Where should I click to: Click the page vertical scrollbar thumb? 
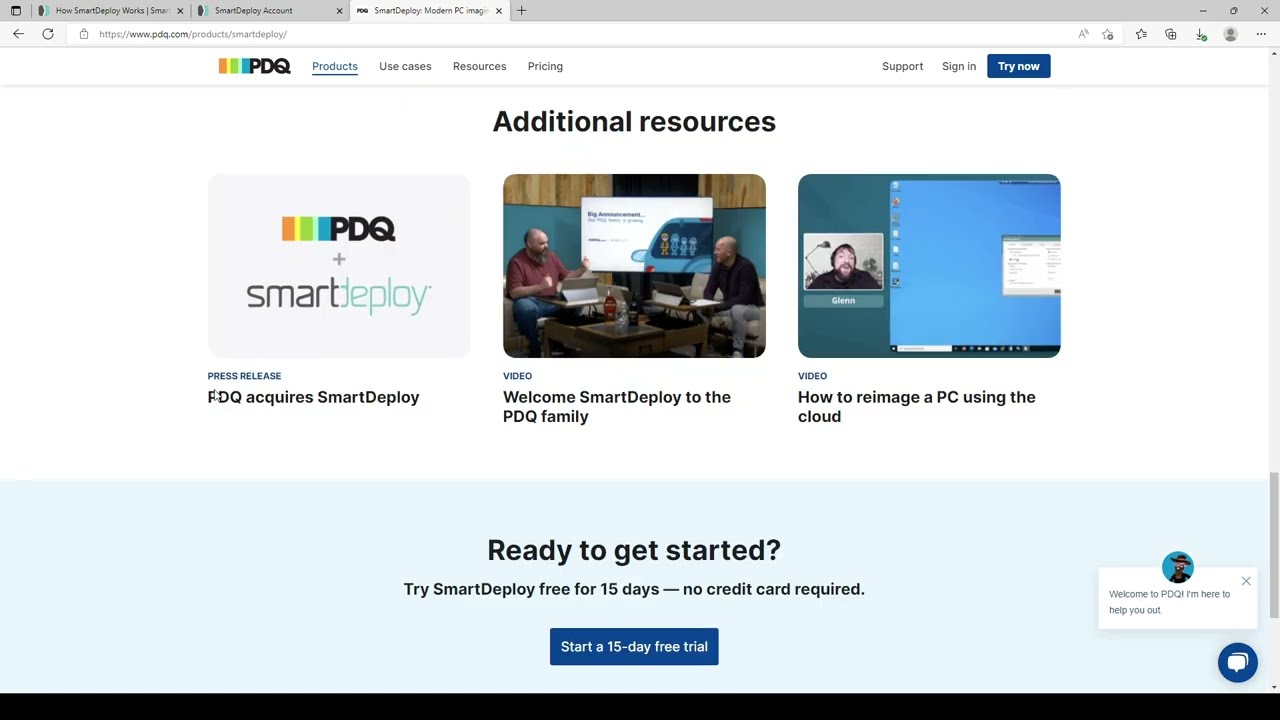pyautogui.click(x=1274, y=545)
